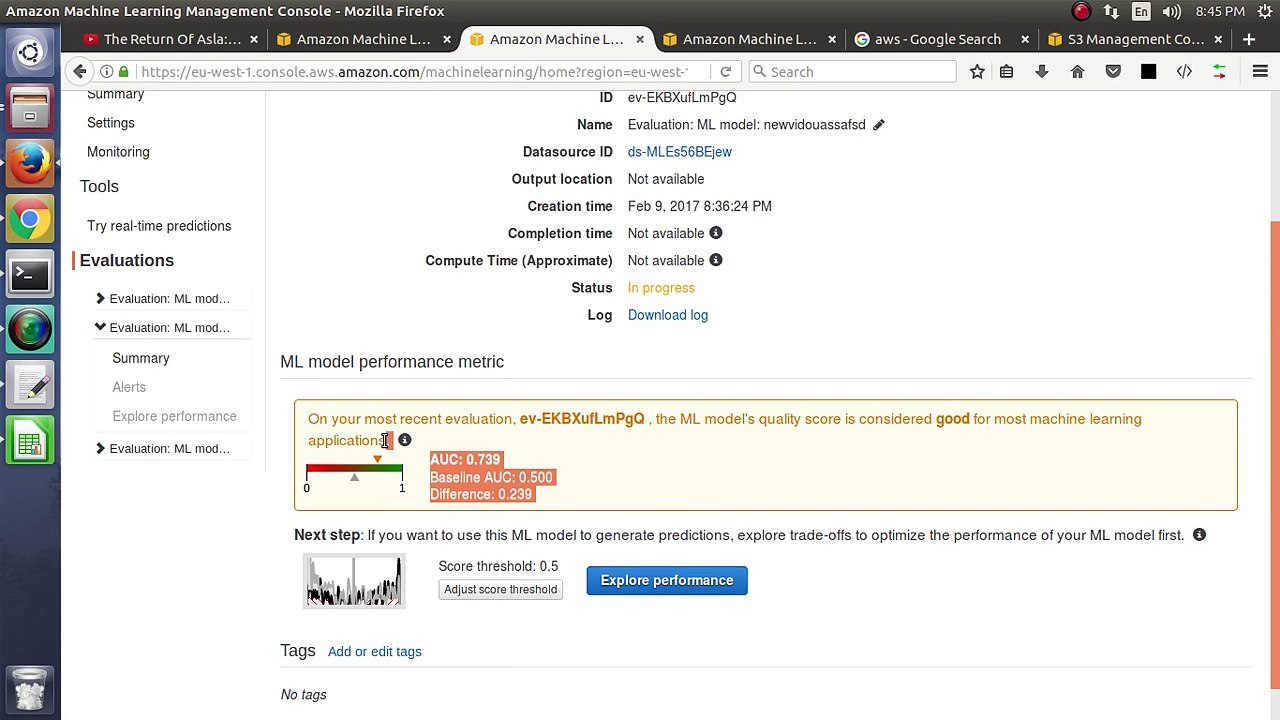Open Monitoring in the left sidebar
1280x720 pixels.
click(118, 152)
